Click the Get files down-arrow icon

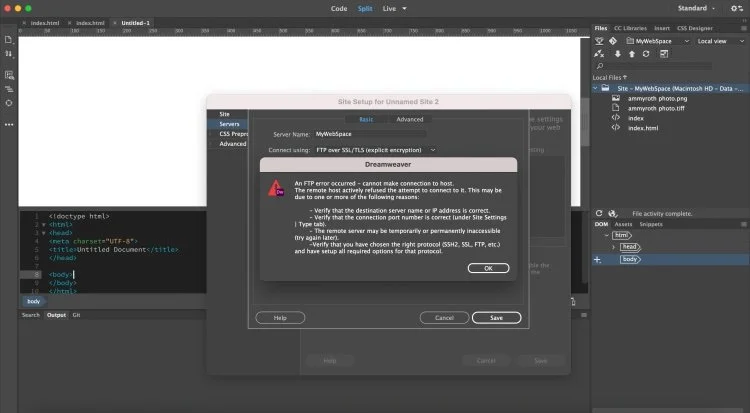[618, 54]
